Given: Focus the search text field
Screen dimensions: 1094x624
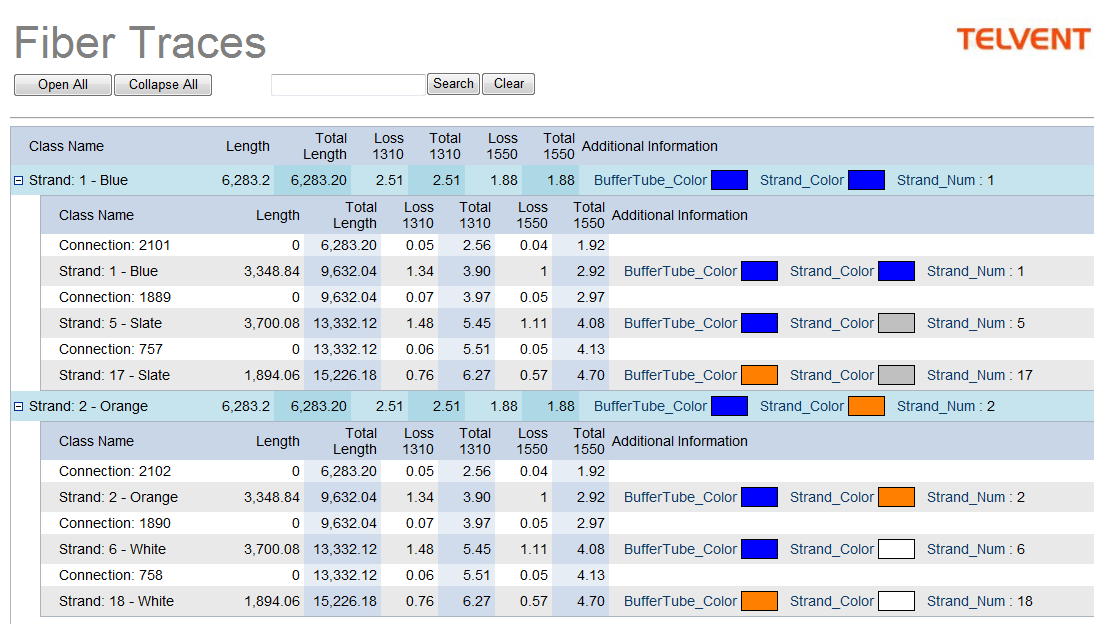Looking at the screenshot, I should (x=348, y=84).
